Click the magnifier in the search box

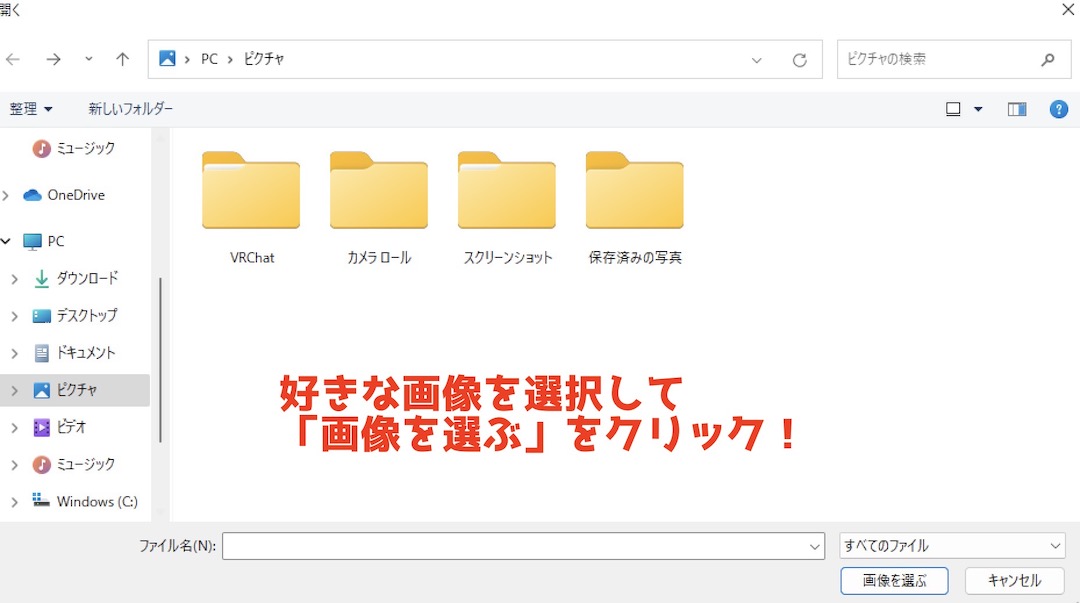(x=1047, y=59)
